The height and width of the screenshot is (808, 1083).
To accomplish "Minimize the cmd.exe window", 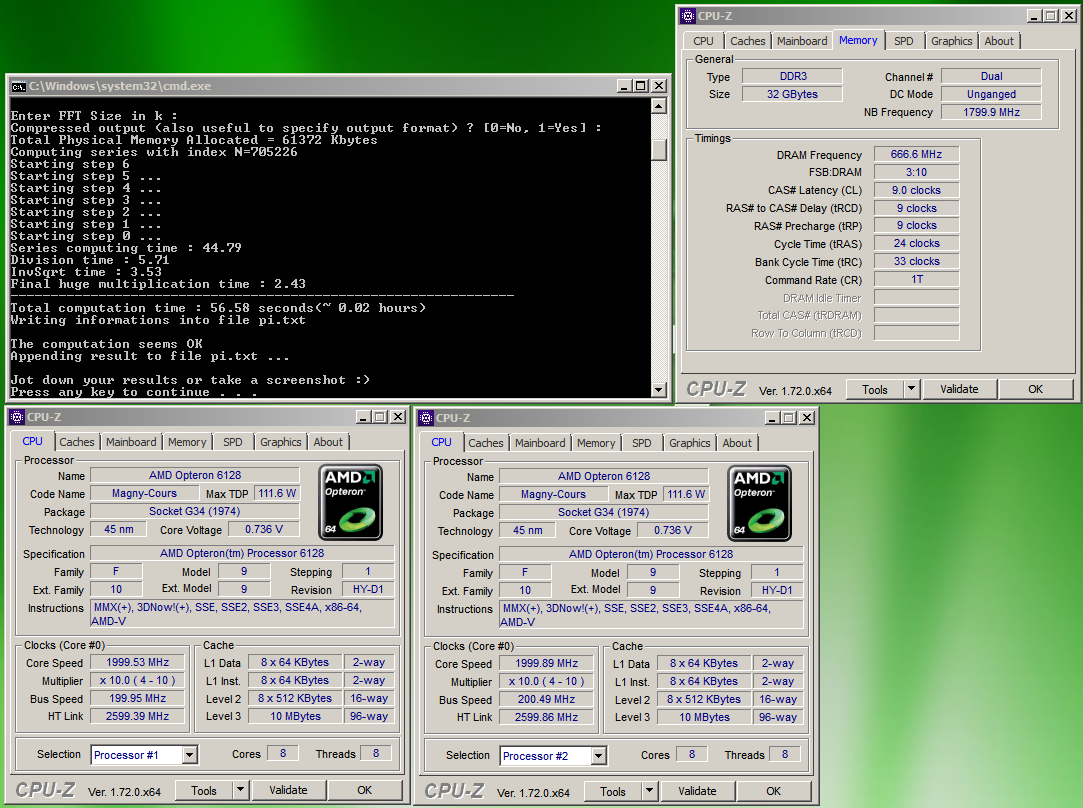I will 624,86.
